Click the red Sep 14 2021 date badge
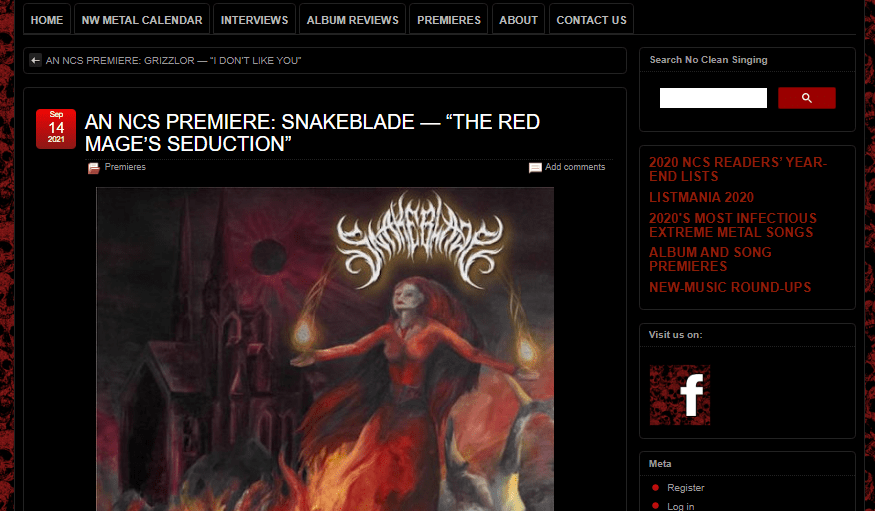The width and height of the screenshot is (875, 511). (56, 129)
